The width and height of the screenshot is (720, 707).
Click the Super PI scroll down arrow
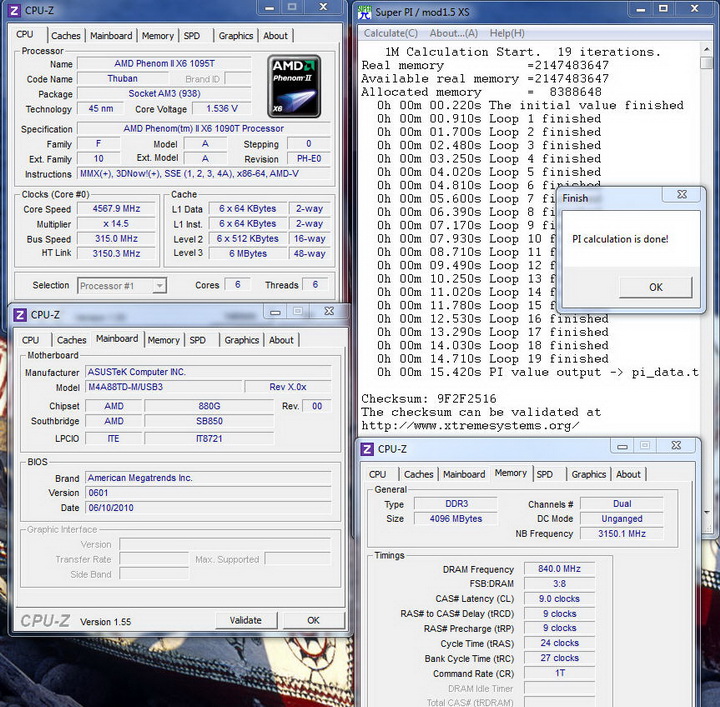coord(706,511)
